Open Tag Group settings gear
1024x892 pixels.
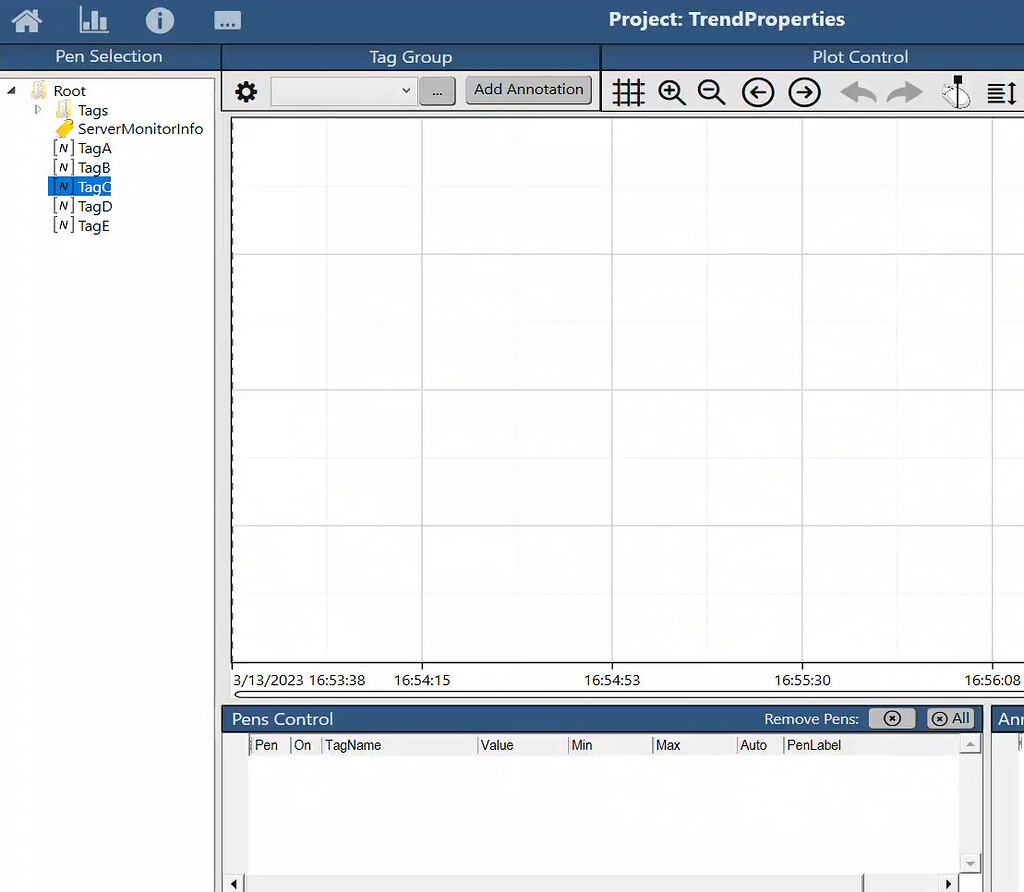246,91
